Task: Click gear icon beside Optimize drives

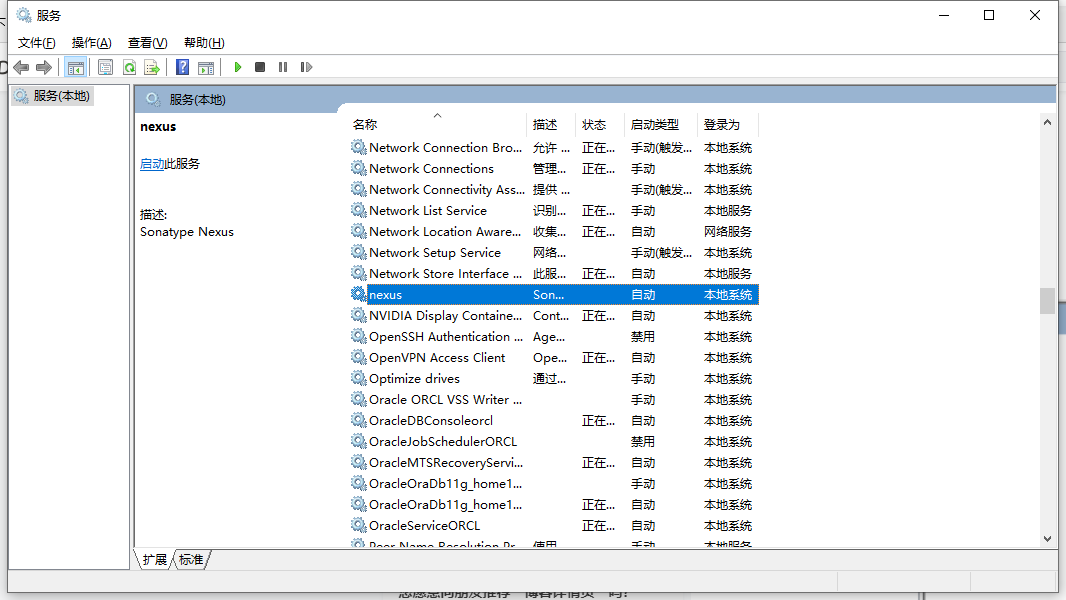Action: click(x=358, y=378)
